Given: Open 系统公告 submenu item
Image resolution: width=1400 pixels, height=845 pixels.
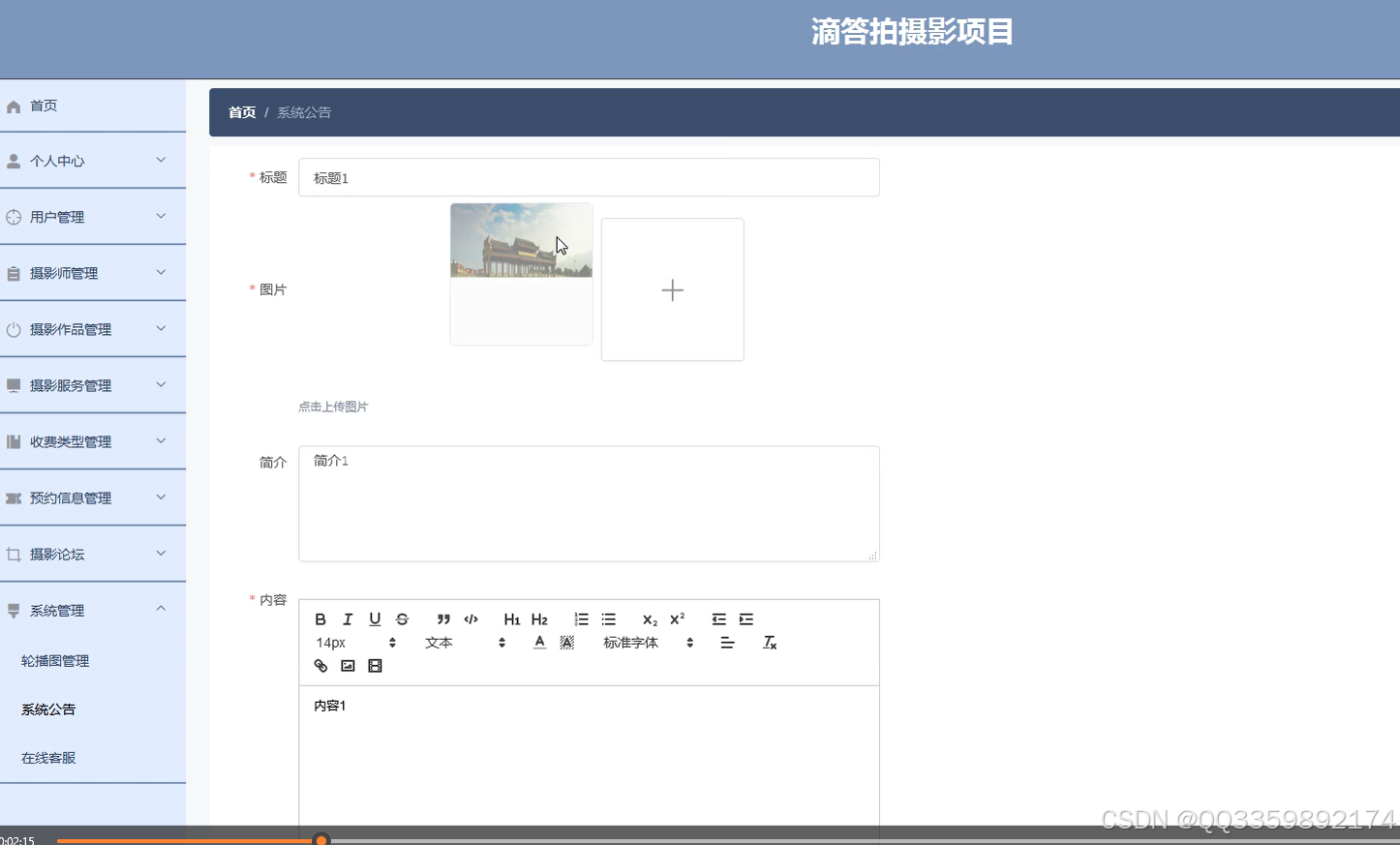Looking at the screenshot, I should pos(93,709).
